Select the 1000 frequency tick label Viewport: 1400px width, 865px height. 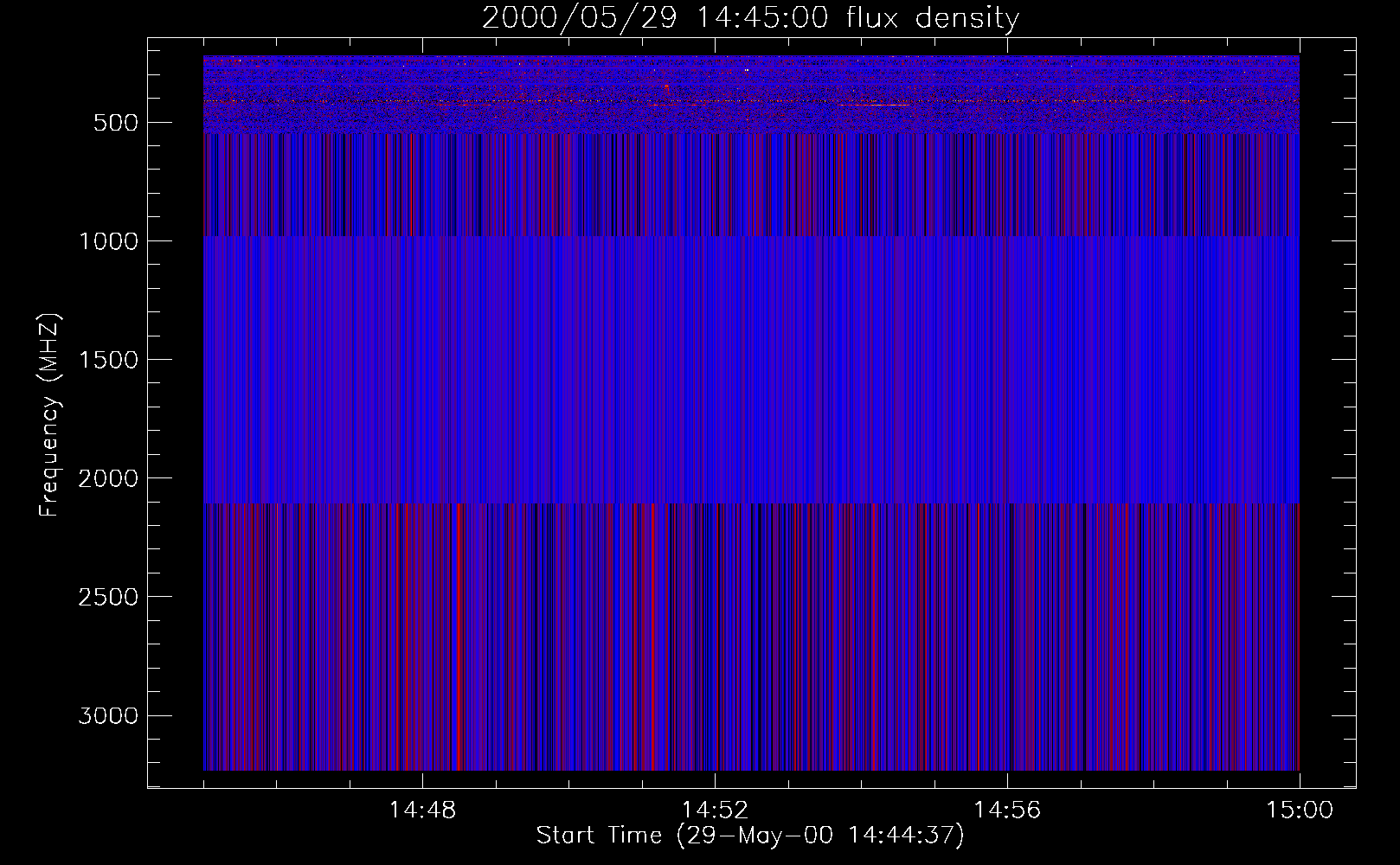pos(108,241)
